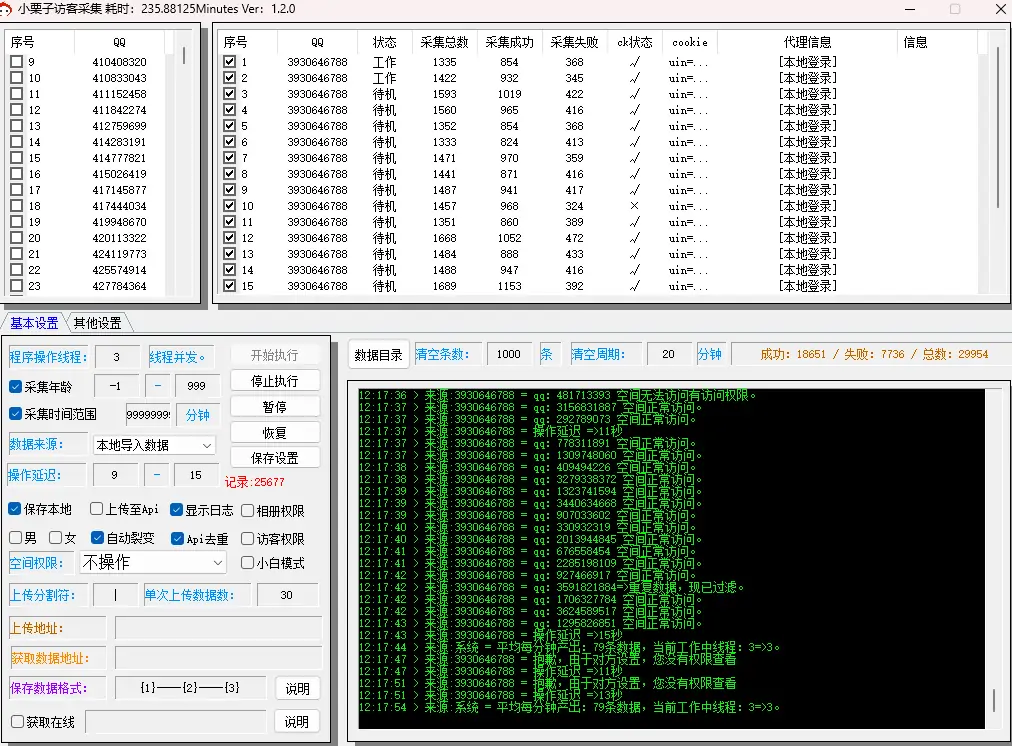This screenshot has width=1012, height=746.
Task: Disable the 保存本地 checkbox
Action: 15,509
